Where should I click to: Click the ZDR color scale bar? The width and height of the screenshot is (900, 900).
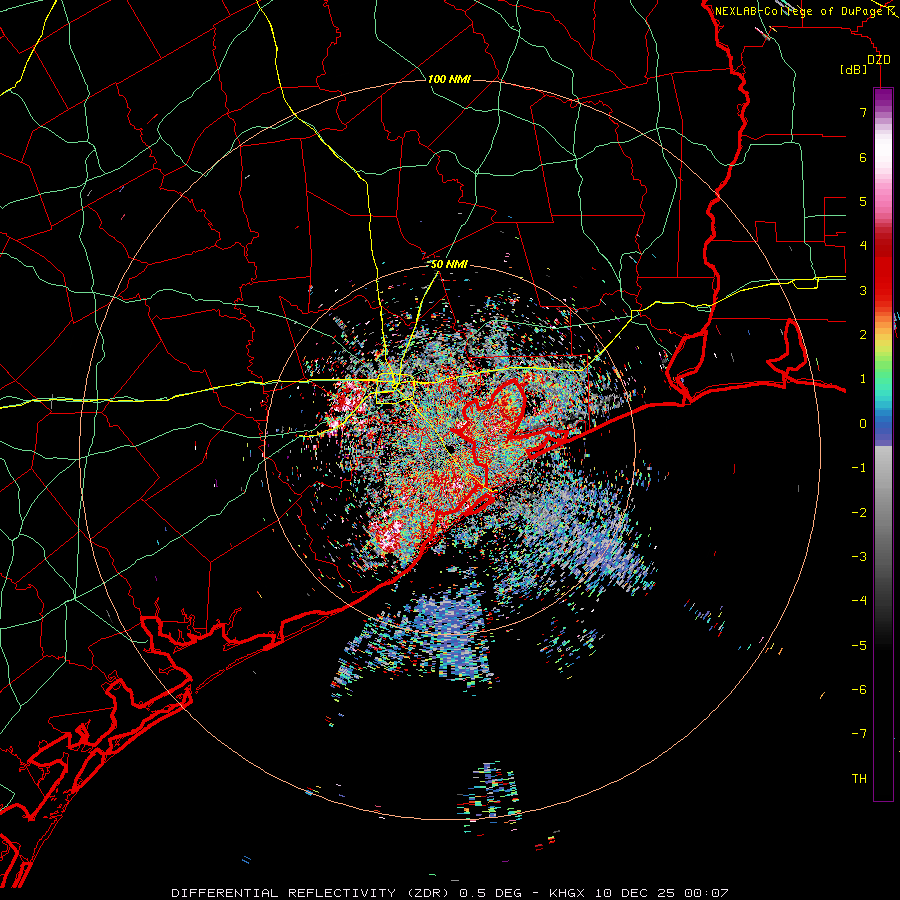point(883,445)
